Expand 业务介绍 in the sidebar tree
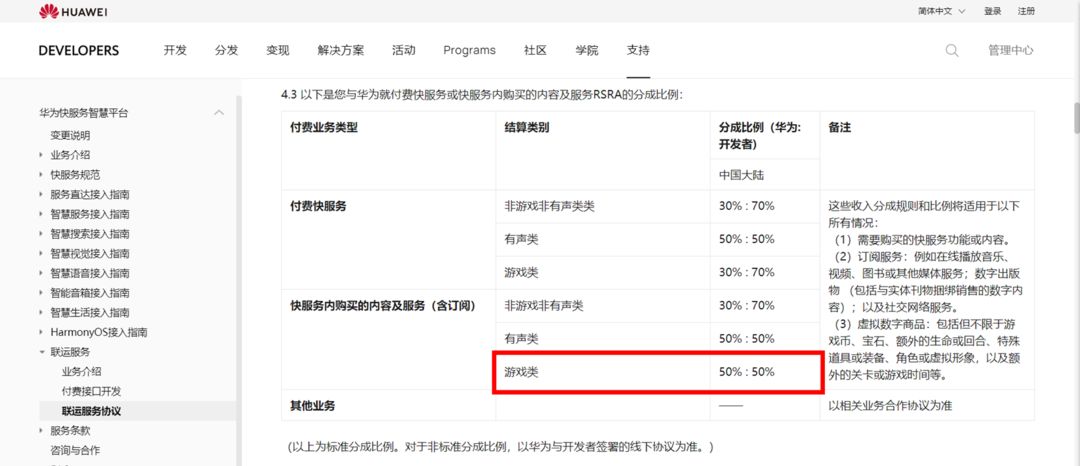1080x466 pixels. tap(41, 155)
